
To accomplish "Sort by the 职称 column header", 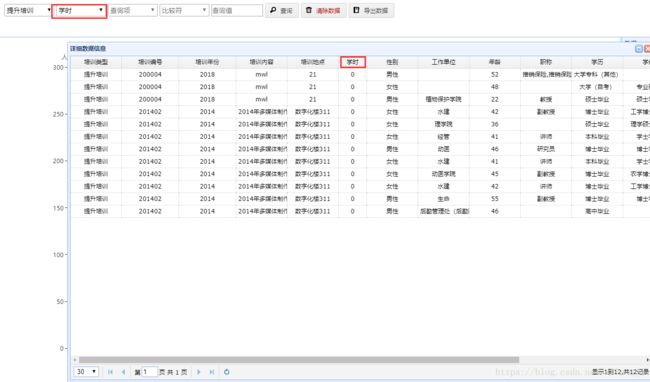I will point(546,62).
